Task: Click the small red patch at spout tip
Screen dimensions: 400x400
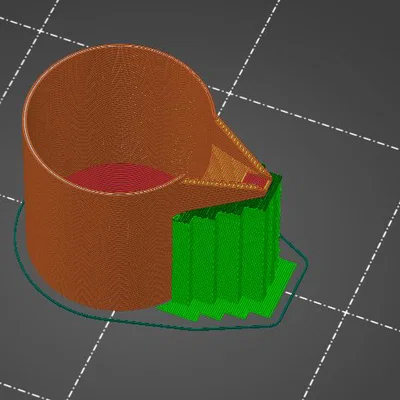Action: [x=256, y=180]
